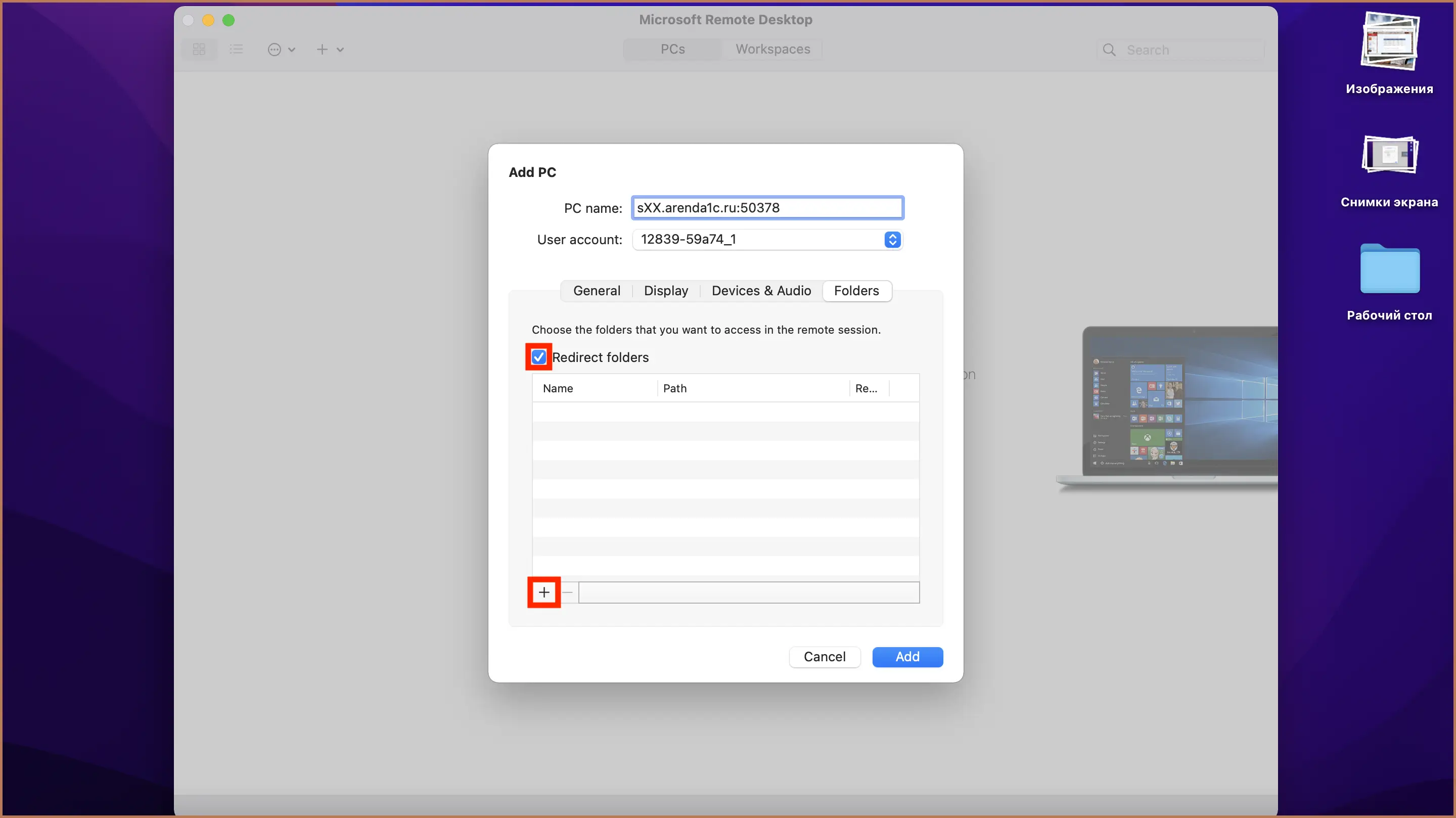This screenshot has width=1456, height=818.
Task: Open the ellipsis actions menu icon
Action: pyautogui.click(x=275, y=50)
